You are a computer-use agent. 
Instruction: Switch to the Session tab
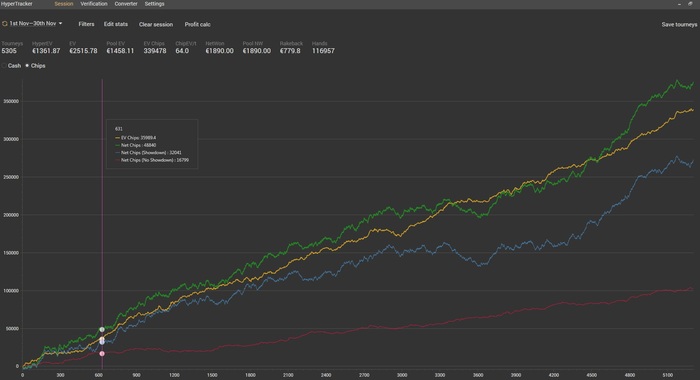pyautogui.click(x=64, y=4)
